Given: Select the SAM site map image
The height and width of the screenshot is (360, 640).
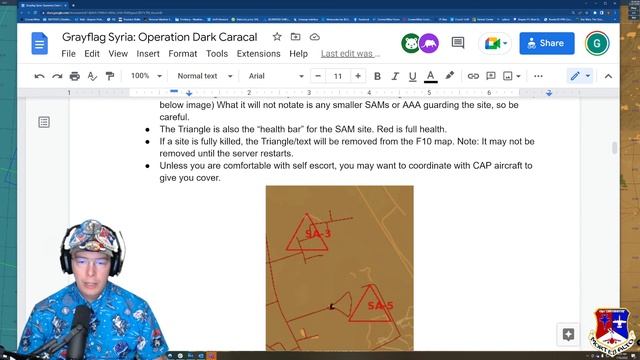Looking at the screenshot, I should pyautogui.click(x=340, y=268).
